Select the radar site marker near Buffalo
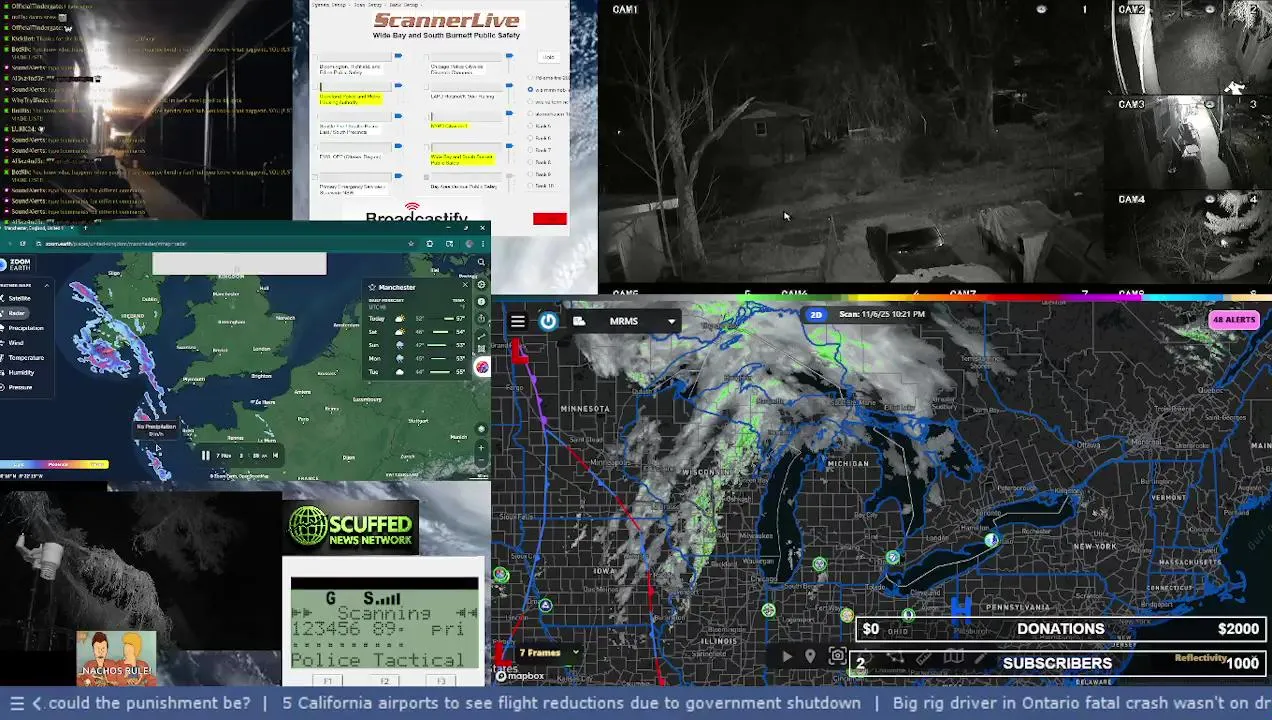Image resolution: width=1272 pixels, height=720 pixels. click(991, 540)
